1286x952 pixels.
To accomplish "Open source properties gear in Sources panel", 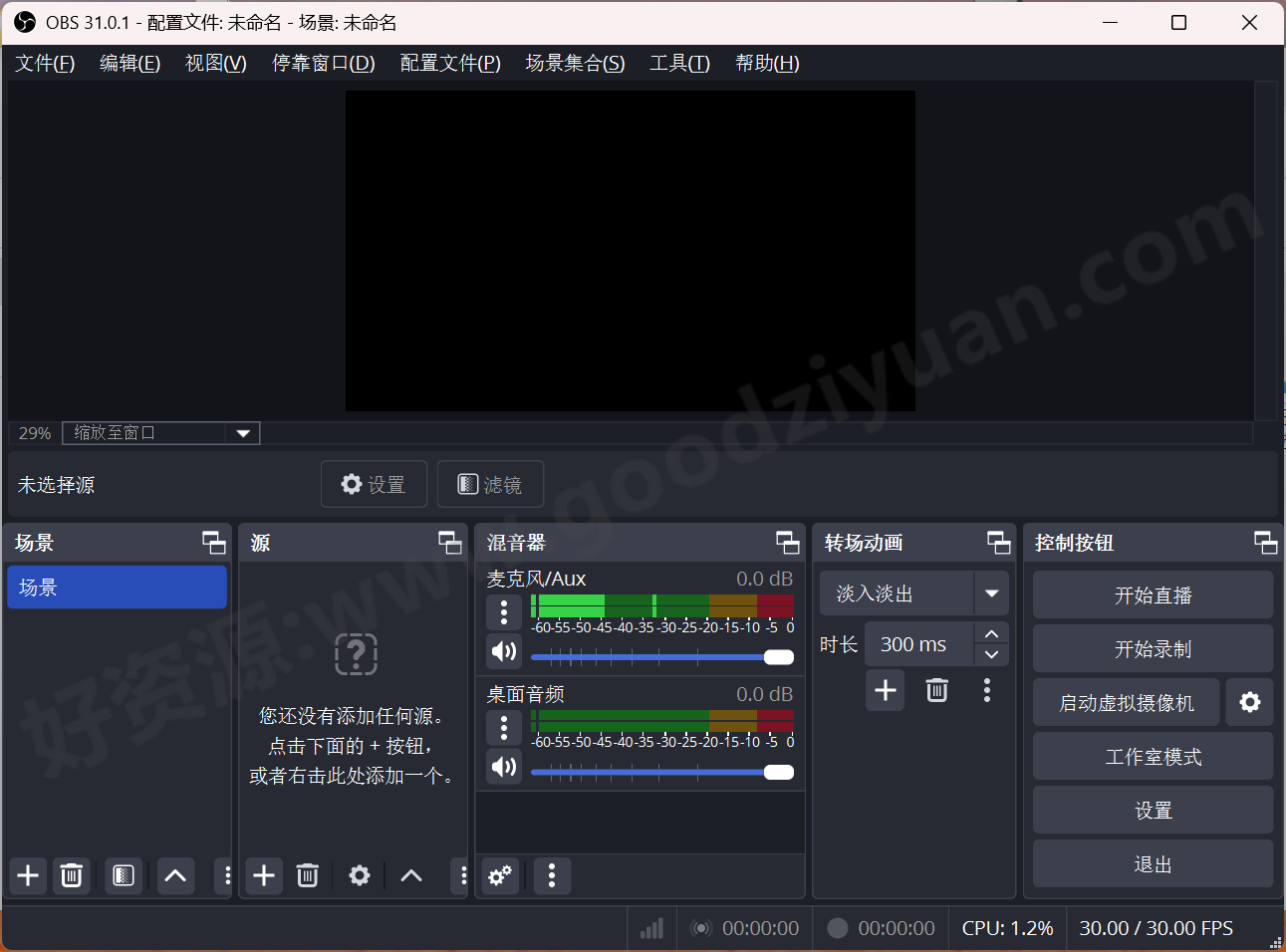I will (x=359, y=875).
